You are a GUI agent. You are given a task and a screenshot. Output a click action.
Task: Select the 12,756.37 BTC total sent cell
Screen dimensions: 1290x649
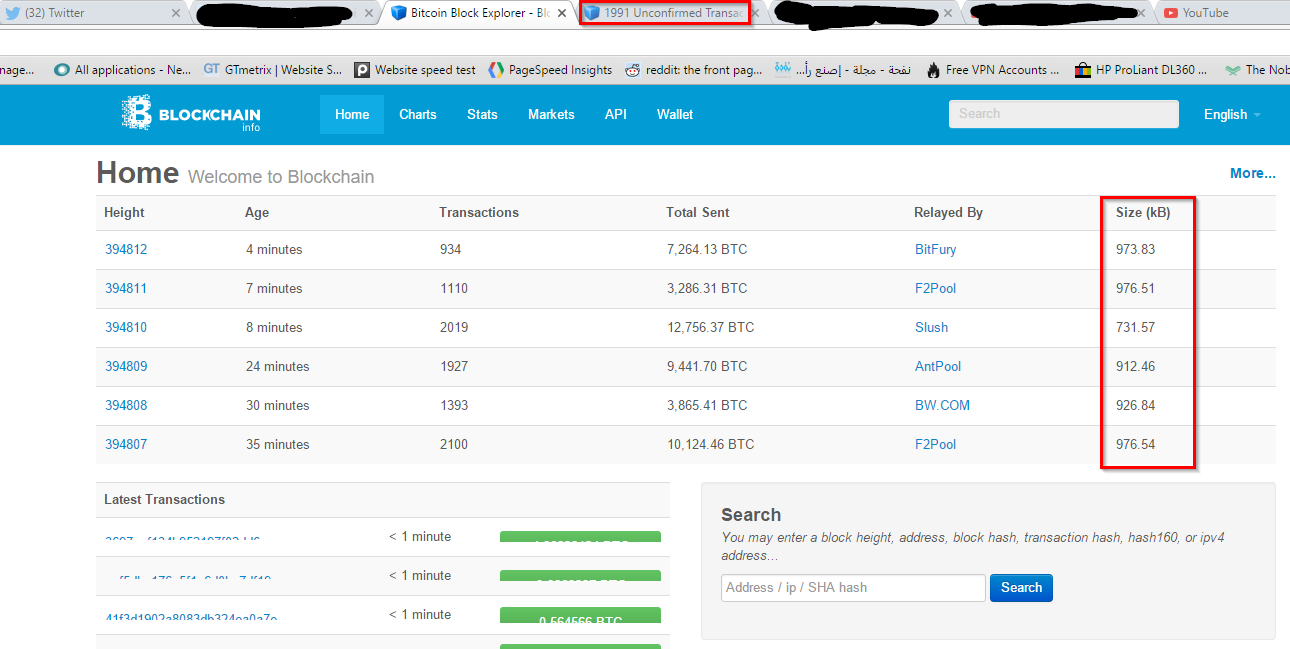point(711,327)
